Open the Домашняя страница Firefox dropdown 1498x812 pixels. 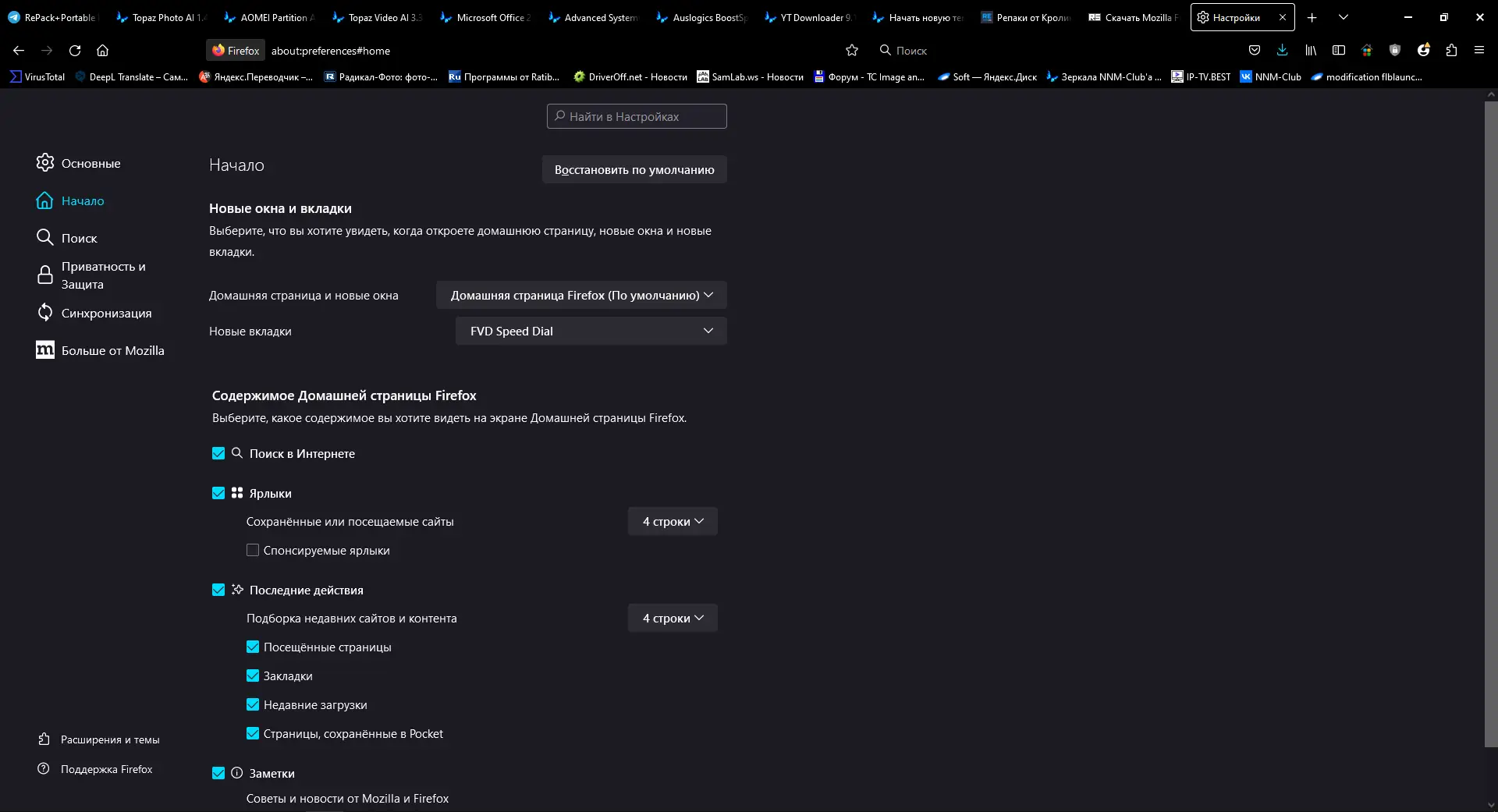(581, 296)
